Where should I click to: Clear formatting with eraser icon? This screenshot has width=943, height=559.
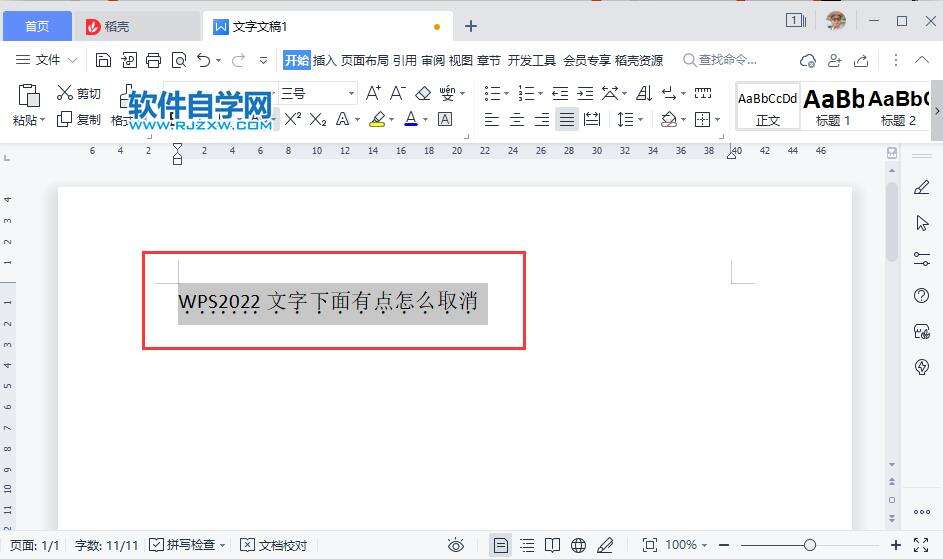(423, 93)
